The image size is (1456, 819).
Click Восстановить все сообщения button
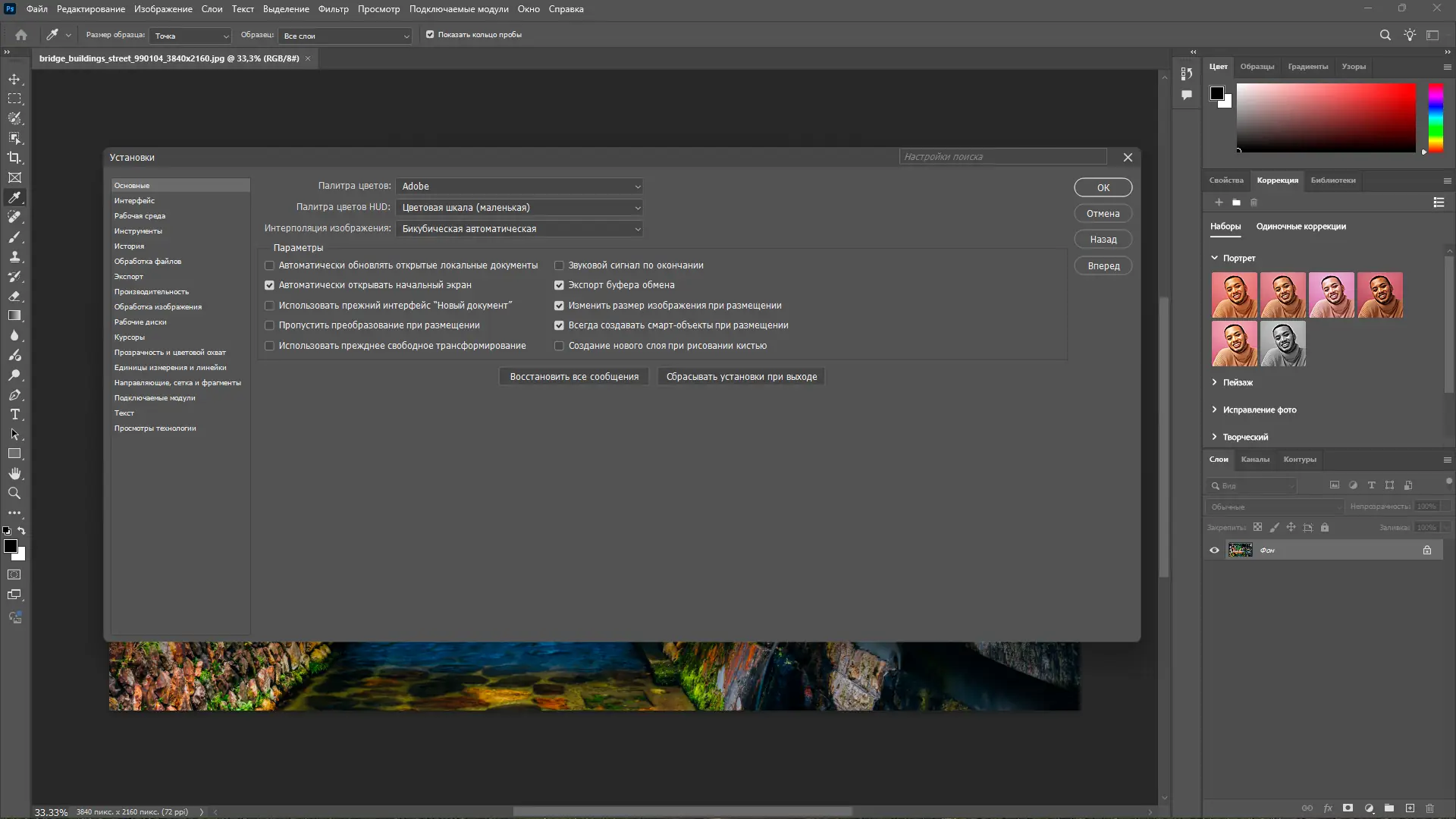[x=574, y=377]
